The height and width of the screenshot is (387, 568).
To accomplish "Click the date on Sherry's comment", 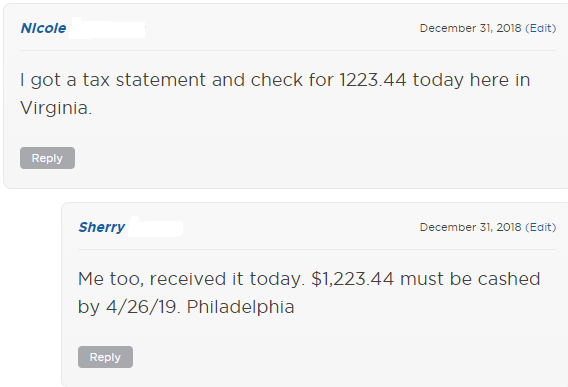I will tap(470, 227).
